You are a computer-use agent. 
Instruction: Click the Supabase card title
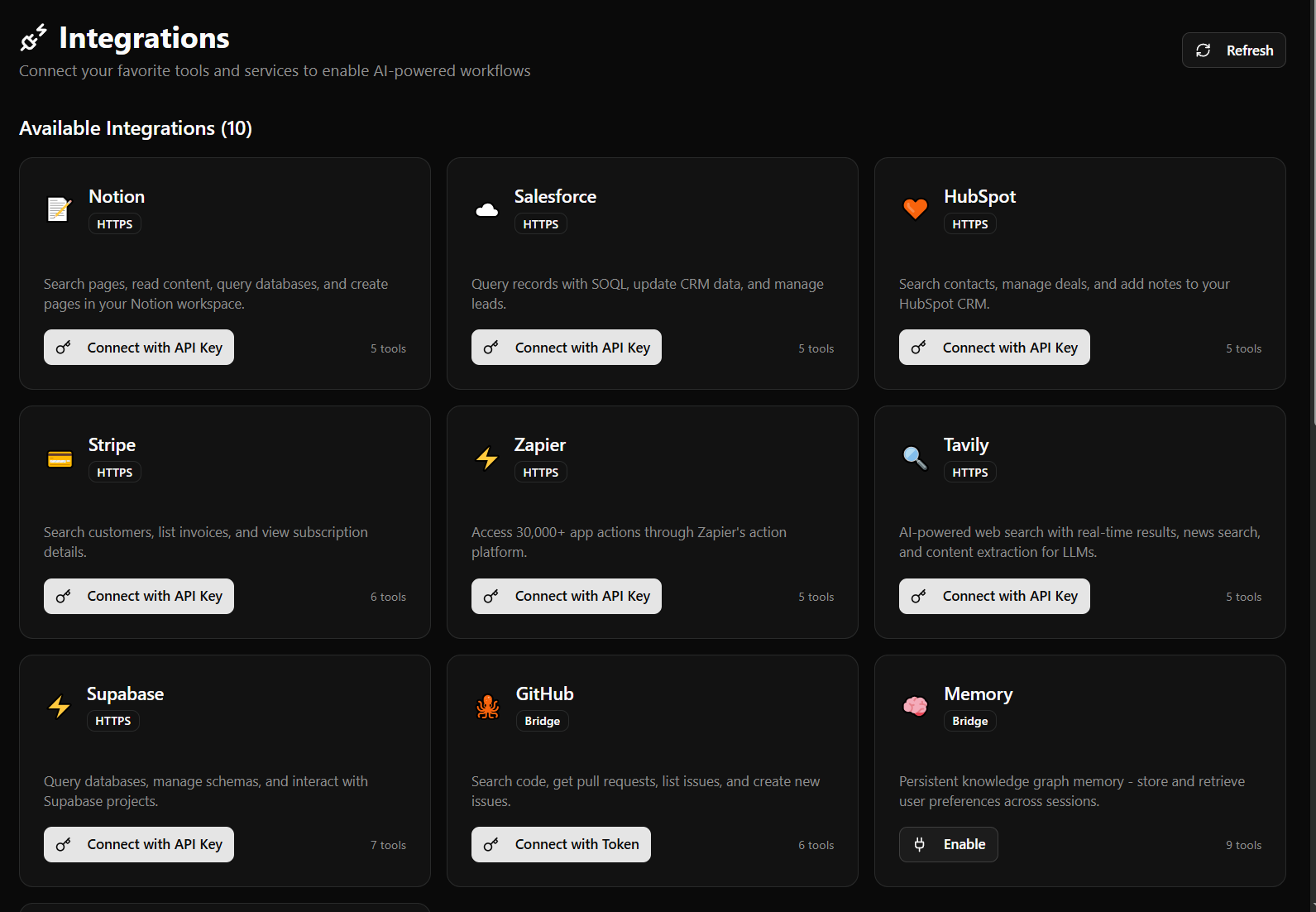[125, 694]
